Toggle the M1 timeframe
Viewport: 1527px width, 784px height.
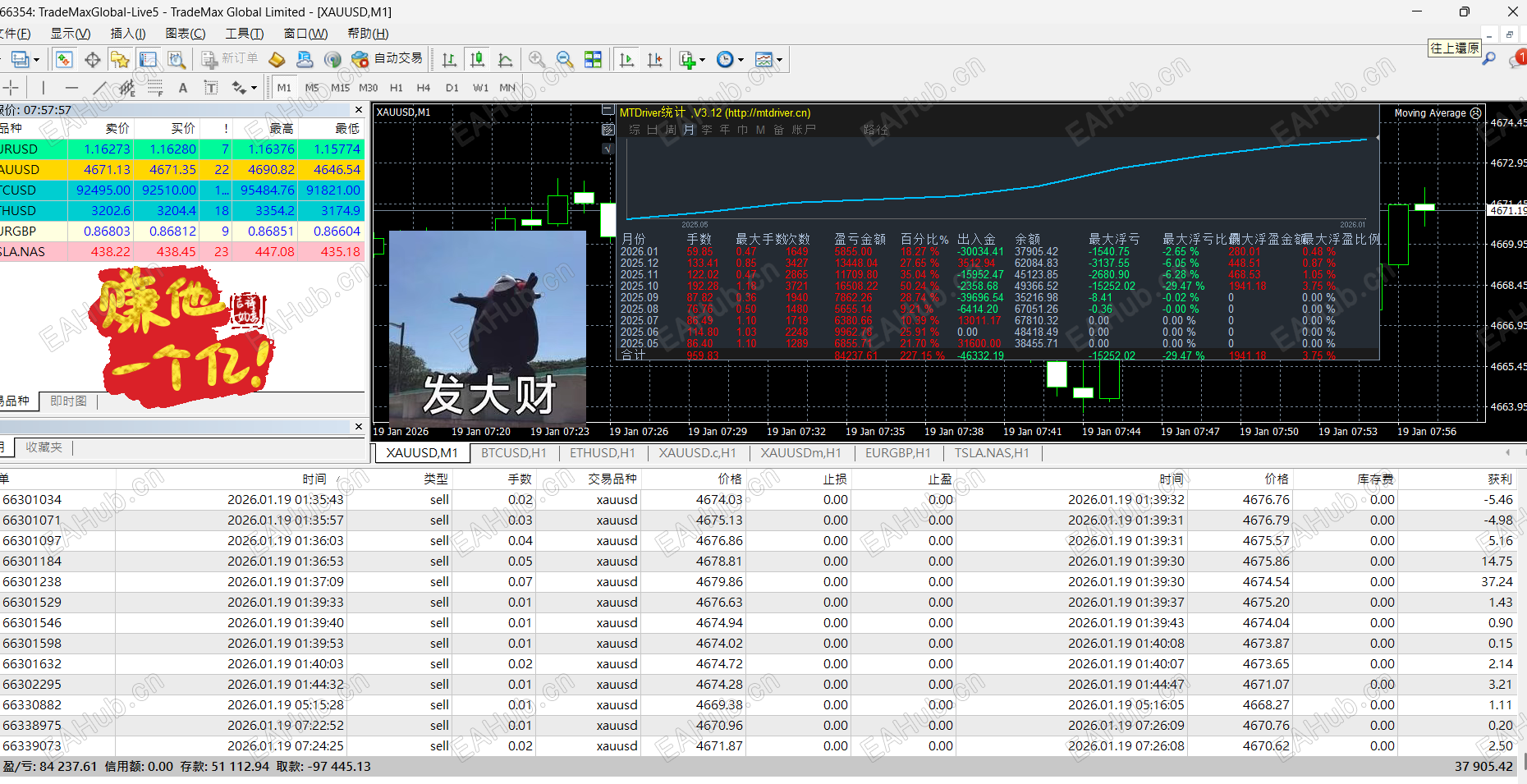click(284, 87)
